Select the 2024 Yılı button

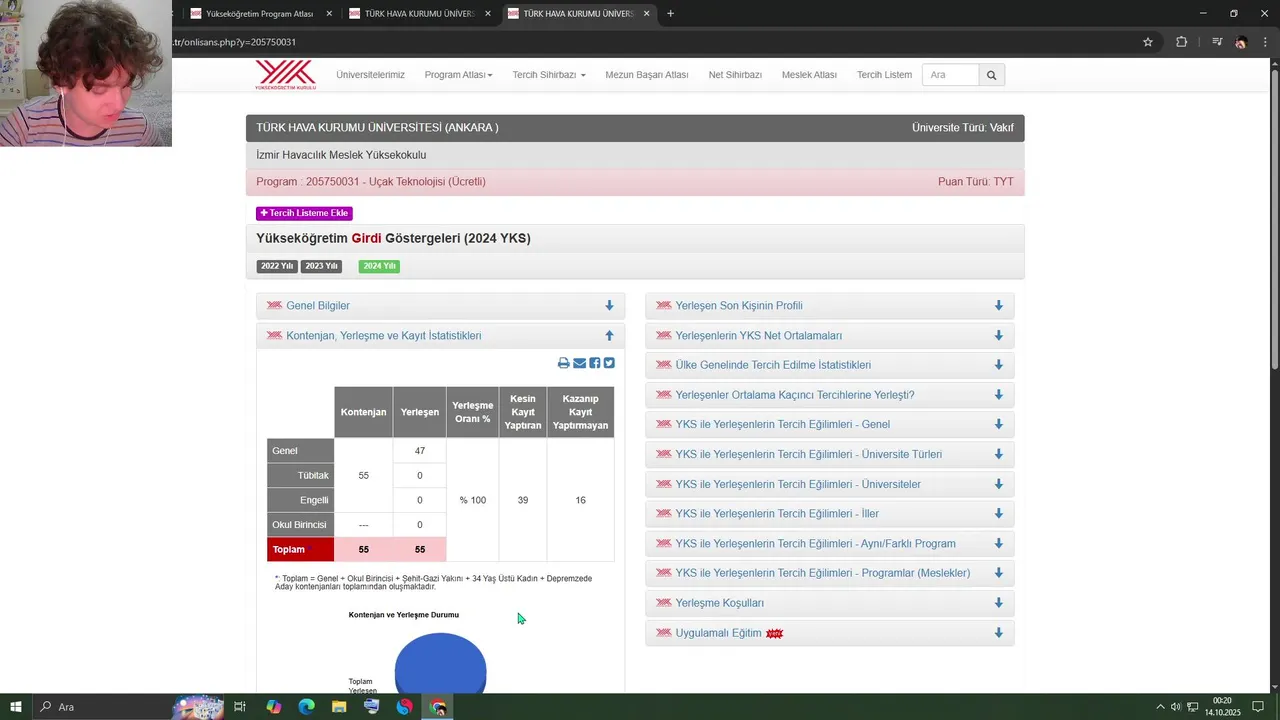[379, 266]
